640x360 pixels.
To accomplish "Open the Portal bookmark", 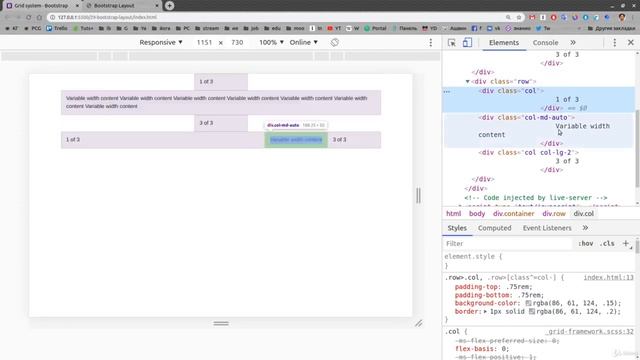I will click(375, 28).
